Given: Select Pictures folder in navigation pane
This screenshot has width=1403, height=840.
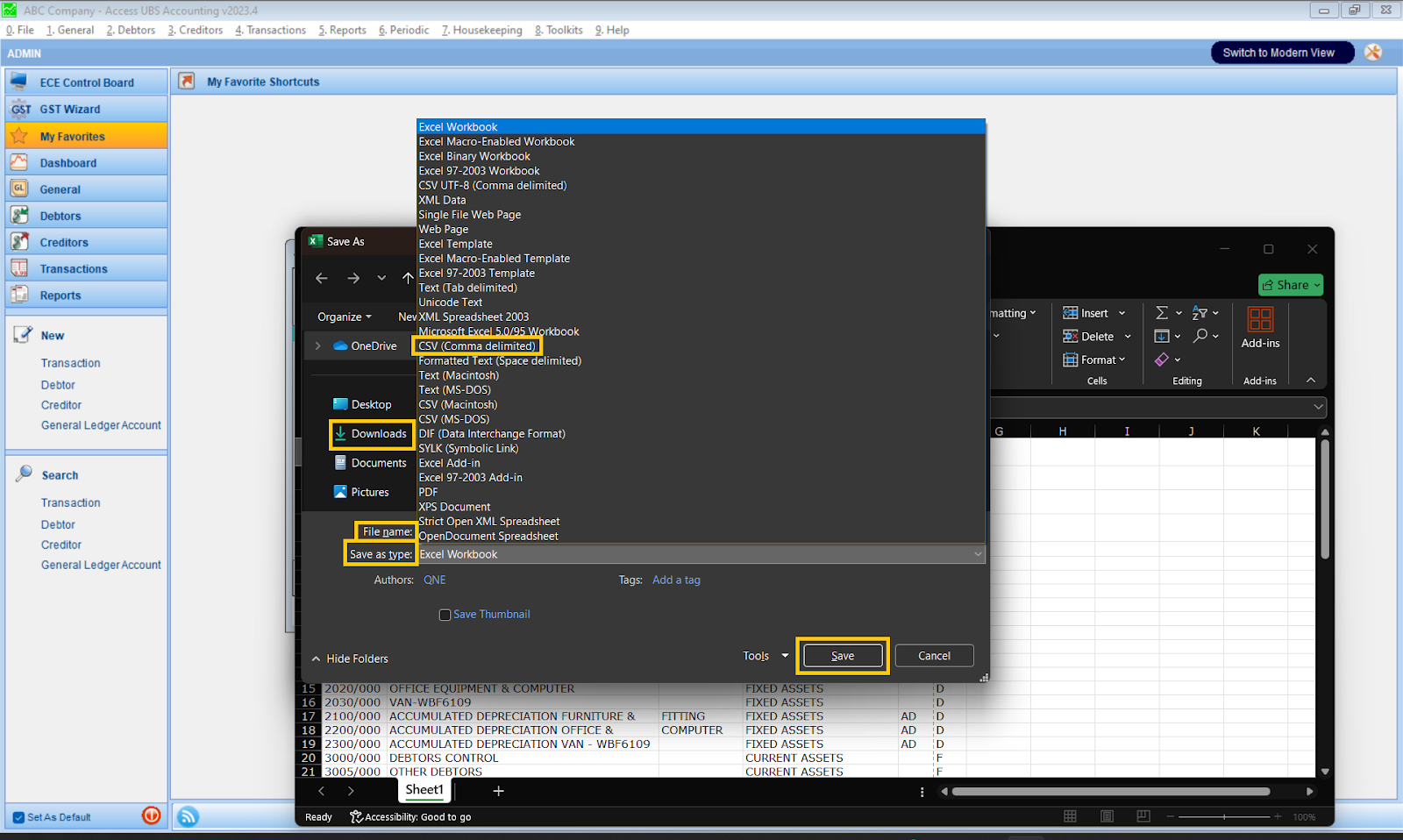Looking at the screenshot, I should point(360,492).
